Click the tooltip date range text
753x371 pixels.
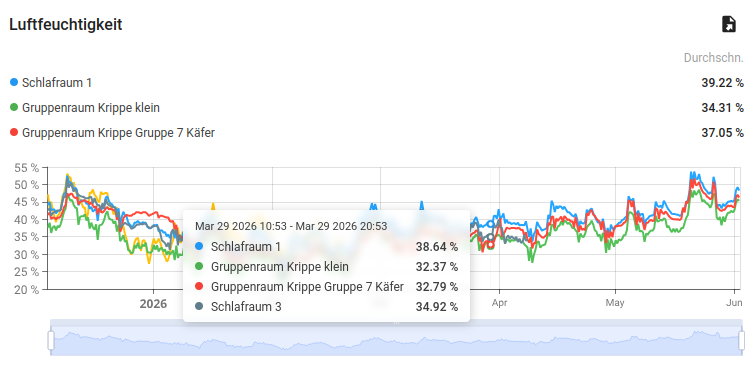click(291, 226)
